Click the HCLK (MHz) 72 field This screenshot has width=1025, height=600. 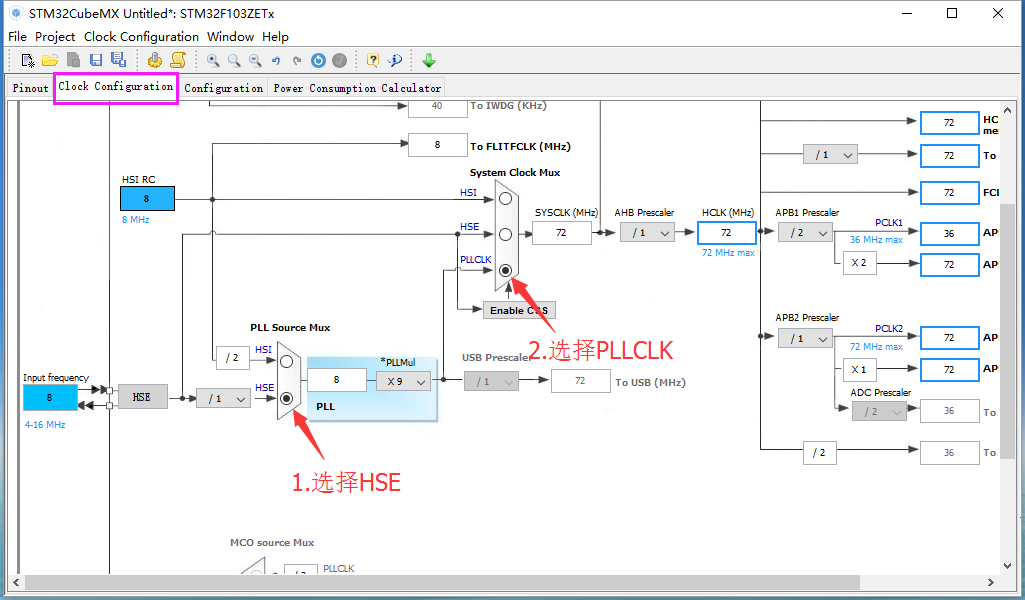tap(726, 233)
